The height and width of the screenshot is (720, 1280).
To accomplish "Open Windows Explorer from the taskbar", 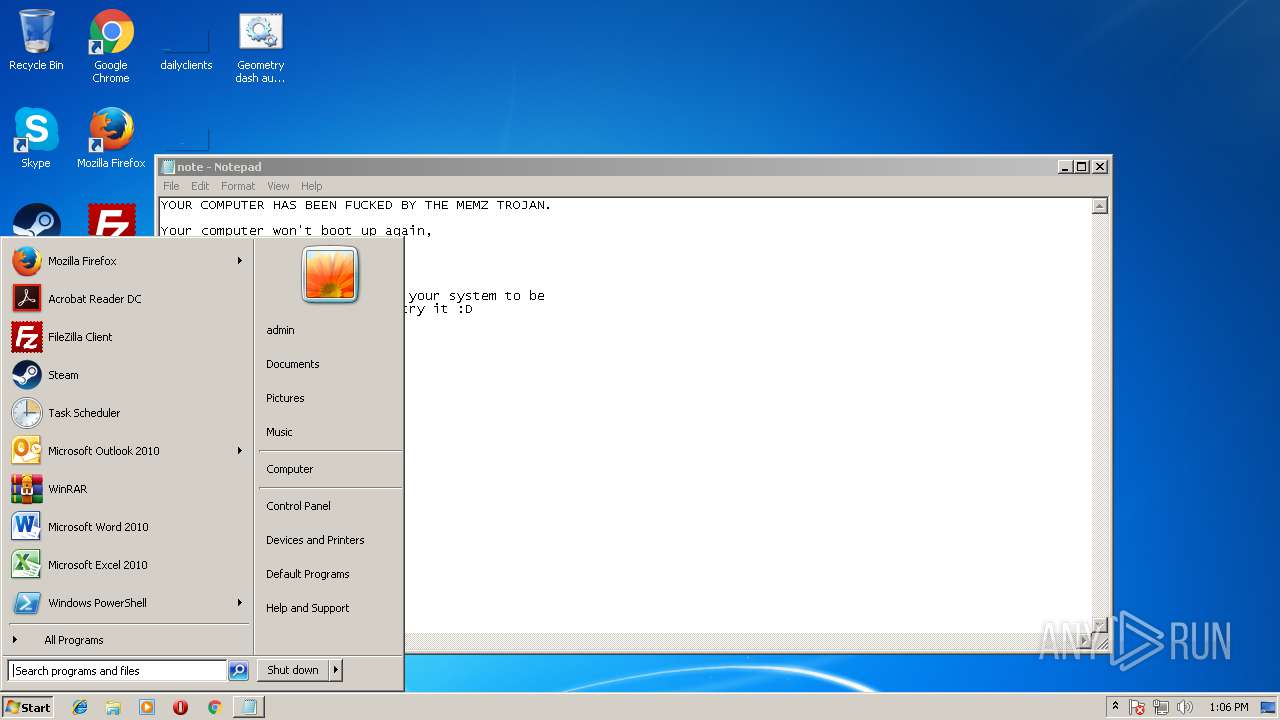I will (x=113, y=707).
